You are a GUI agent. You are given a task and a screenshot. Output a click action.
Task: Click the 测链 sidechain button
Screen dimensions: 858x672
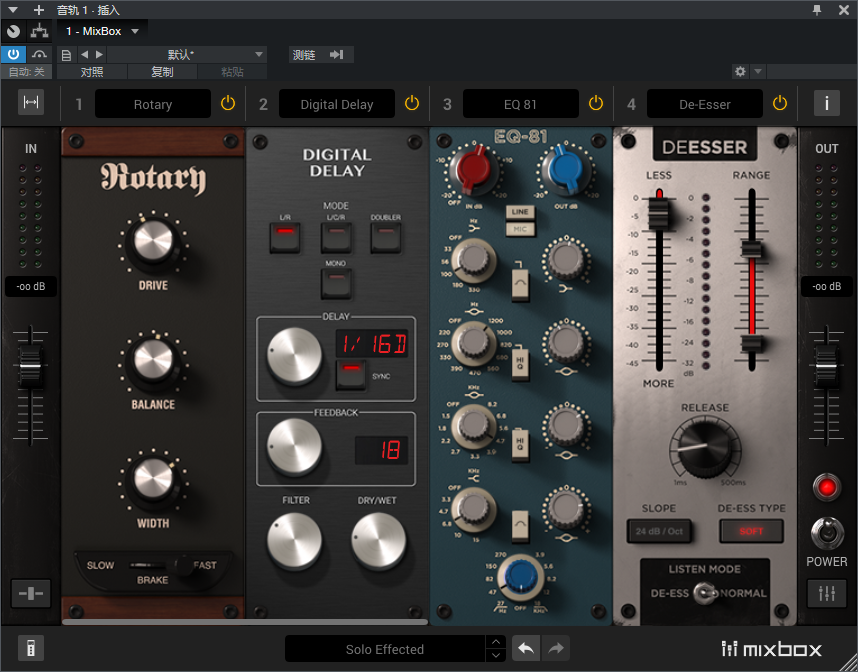point(304,55)
